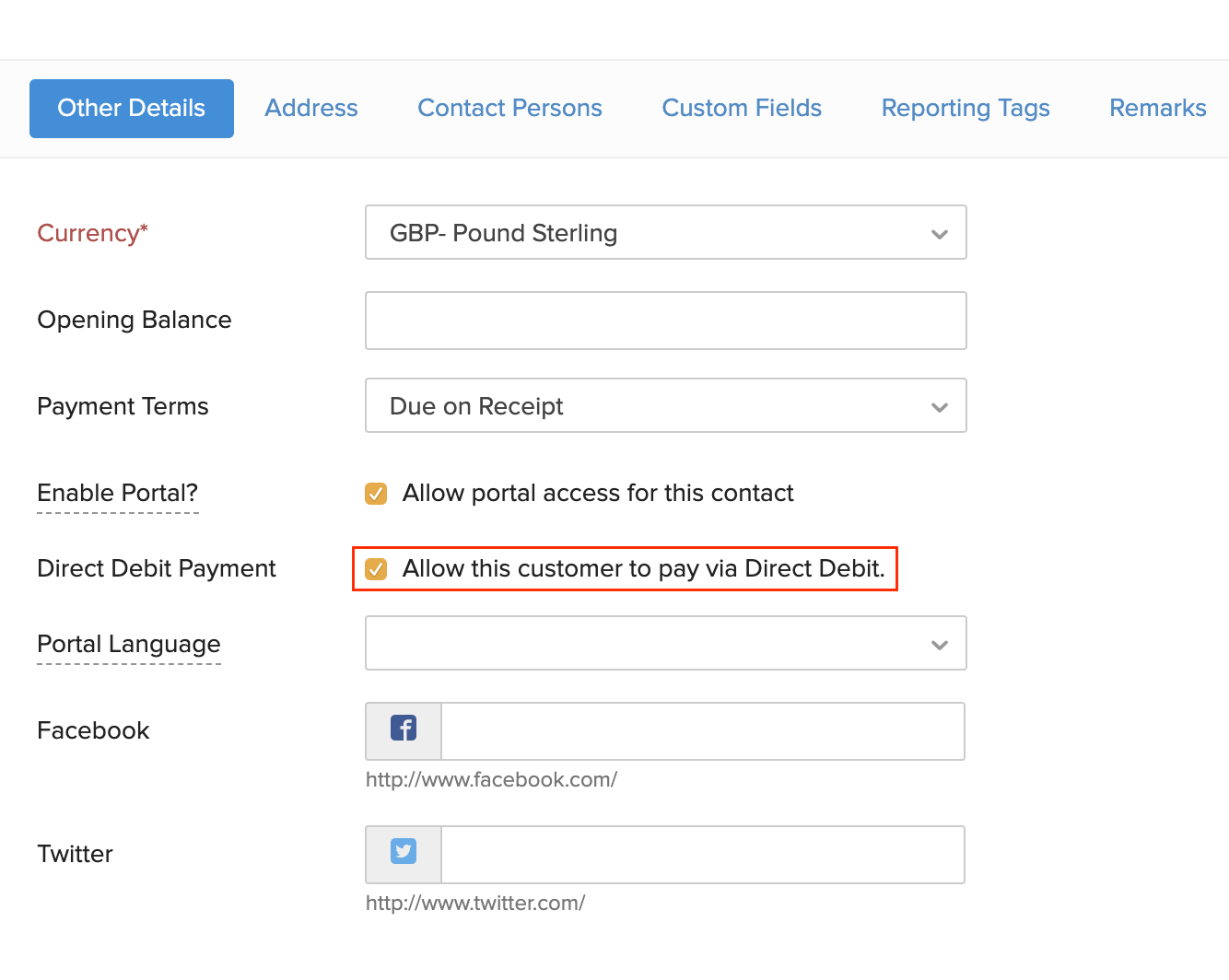1229x980 pixels.
Task: Click the orange portal access checkmark
Action: (376, 494)
